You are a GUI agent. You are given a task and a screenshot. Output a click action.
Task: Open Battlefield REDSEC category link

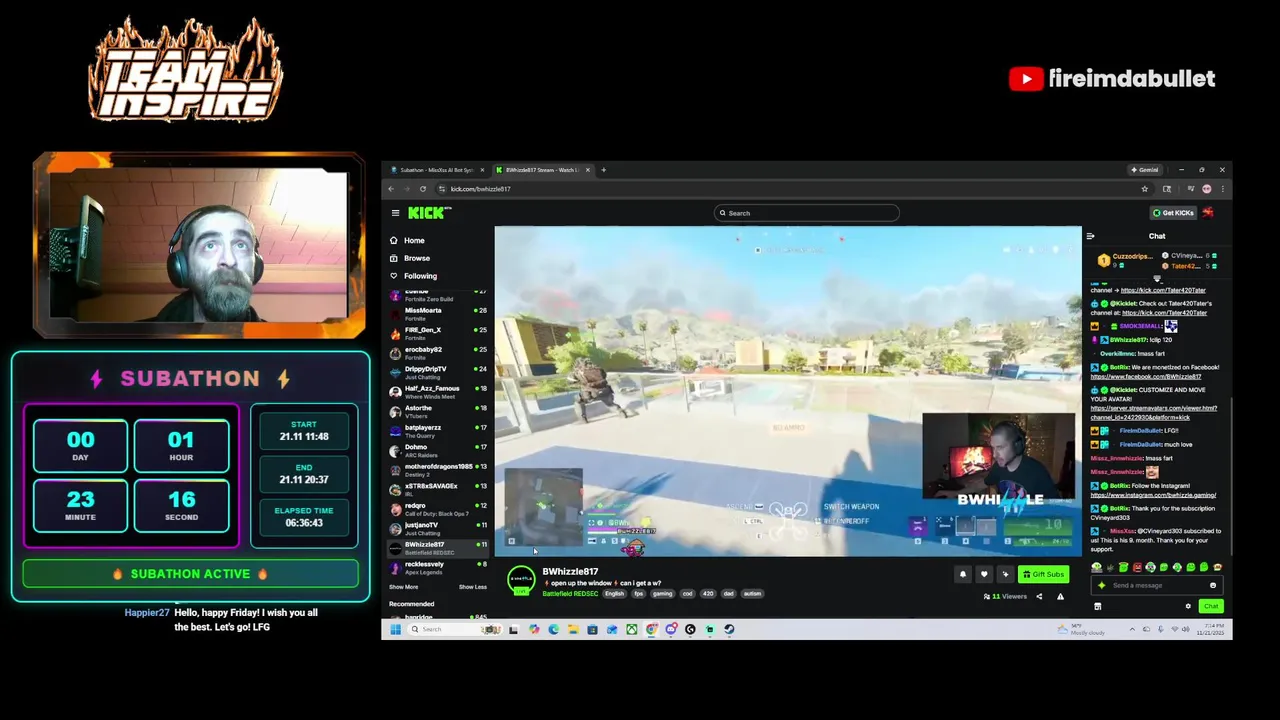tap(570, 594)
